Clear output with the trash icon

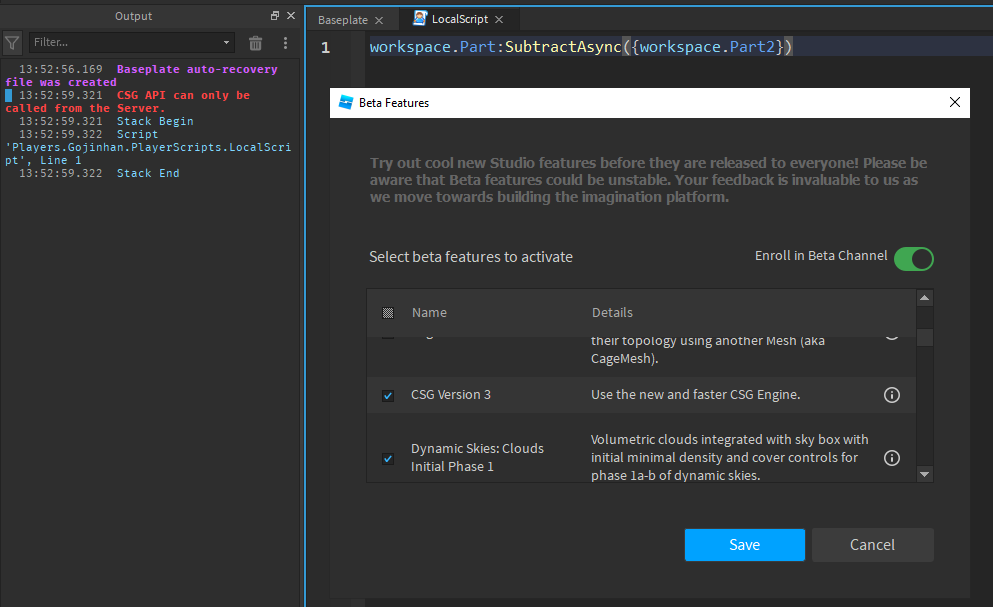pos(256,43)
